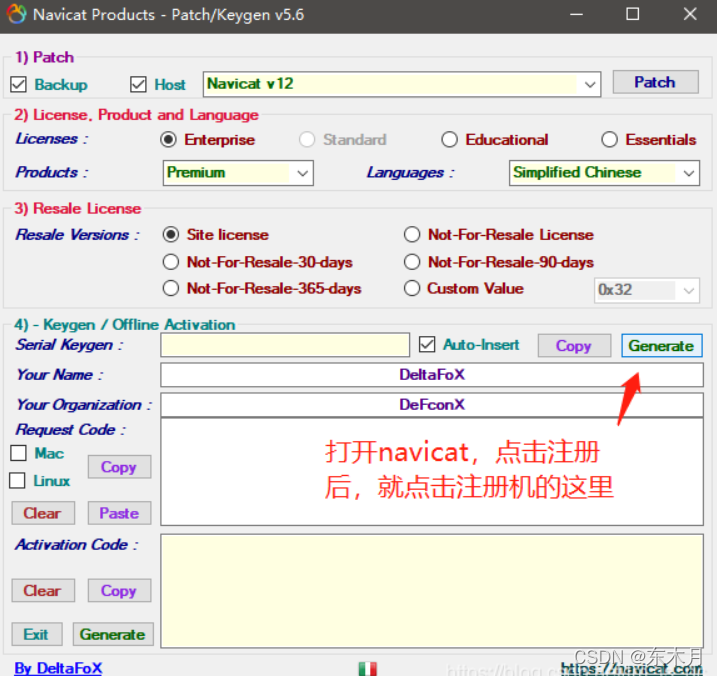Viewport: 717px width, 676px height.
Task: Click the Your Name field DeltaFoX
Action: [x=432, y=375]
